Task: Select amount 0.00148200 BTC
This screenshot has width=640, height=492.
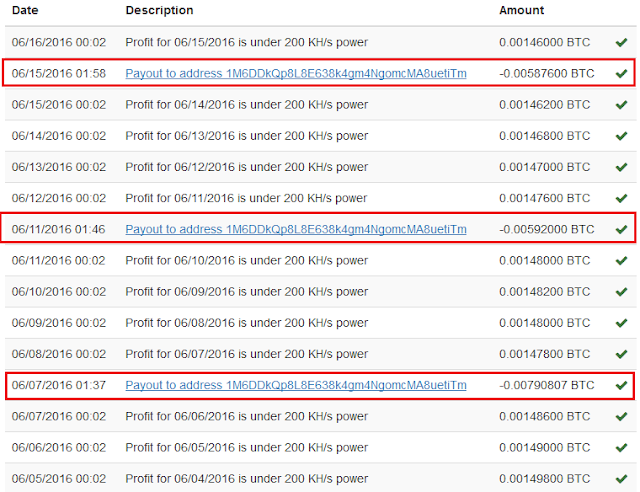Action: coord(544,292)
